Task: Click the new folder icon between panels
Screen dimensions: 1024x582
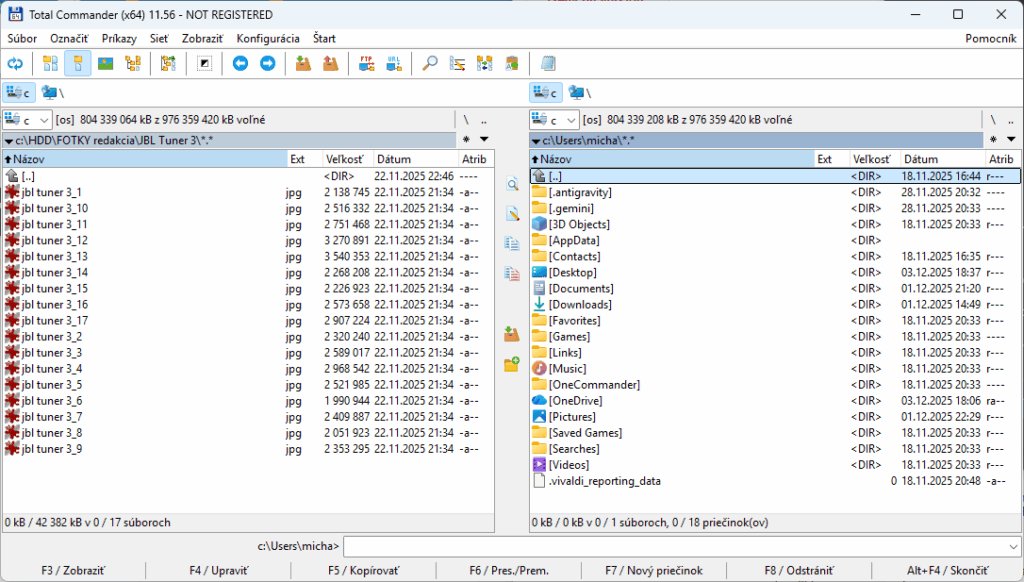Action: pos(512,365)
